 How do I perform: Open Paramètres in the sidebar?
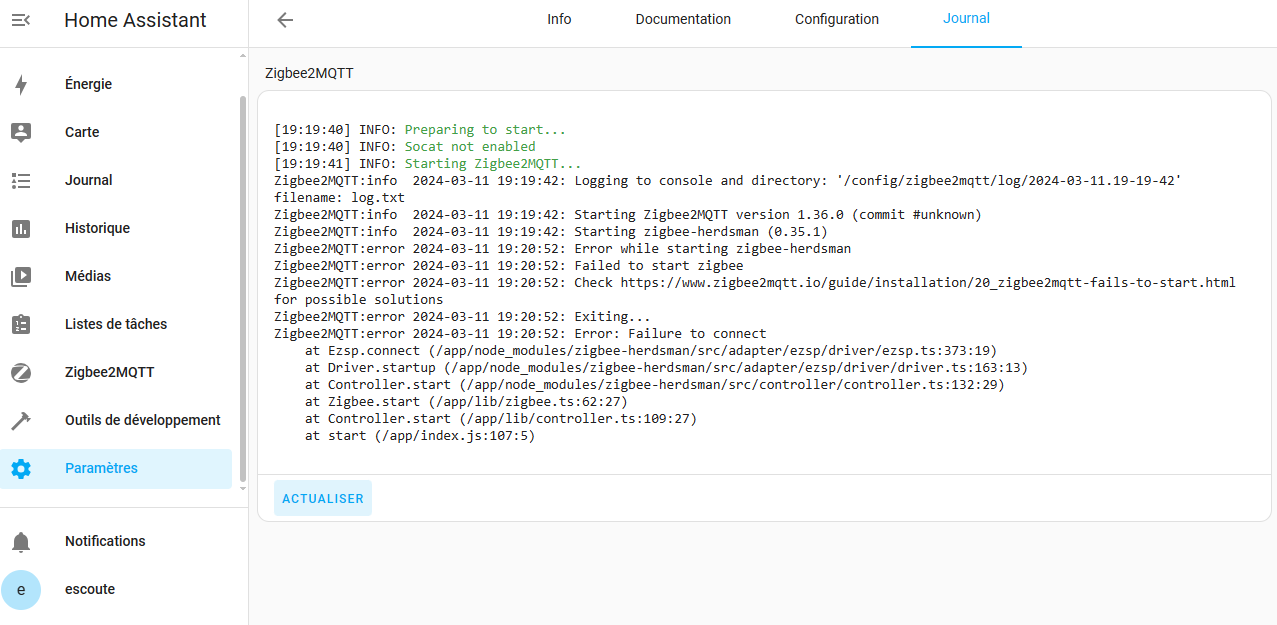(x=116, y=469)
